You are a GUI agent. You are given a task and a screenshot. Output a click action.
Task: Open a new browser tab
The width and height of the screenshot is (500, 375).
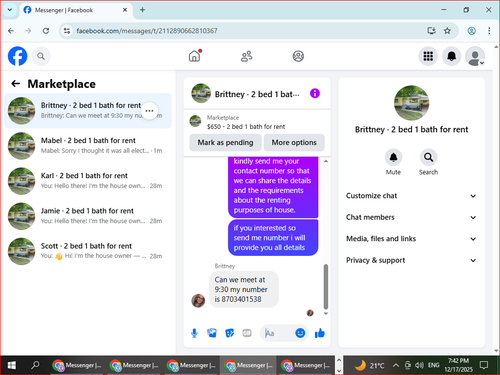point(142,10)
